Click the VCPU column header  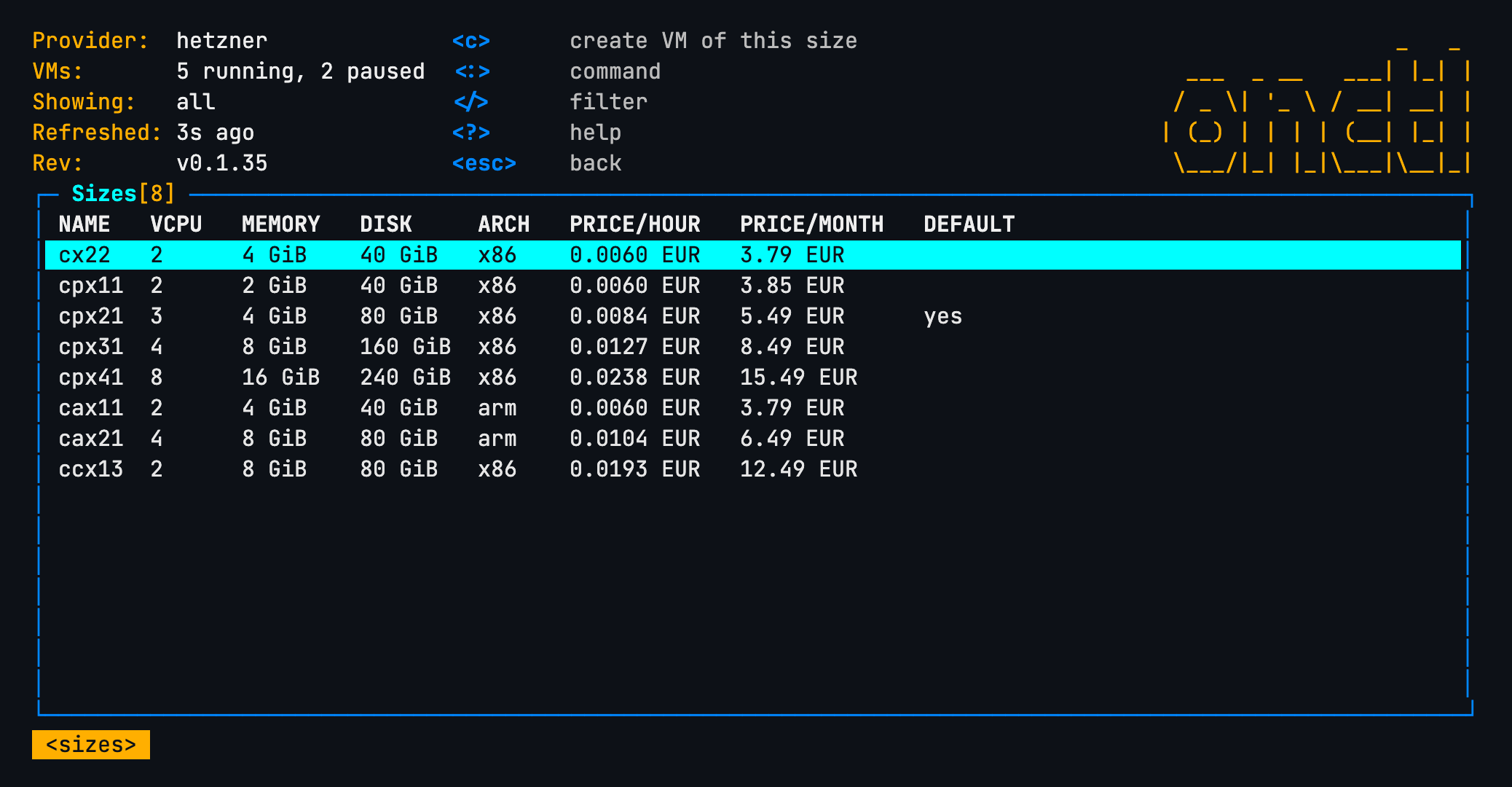tap(176, 224)
